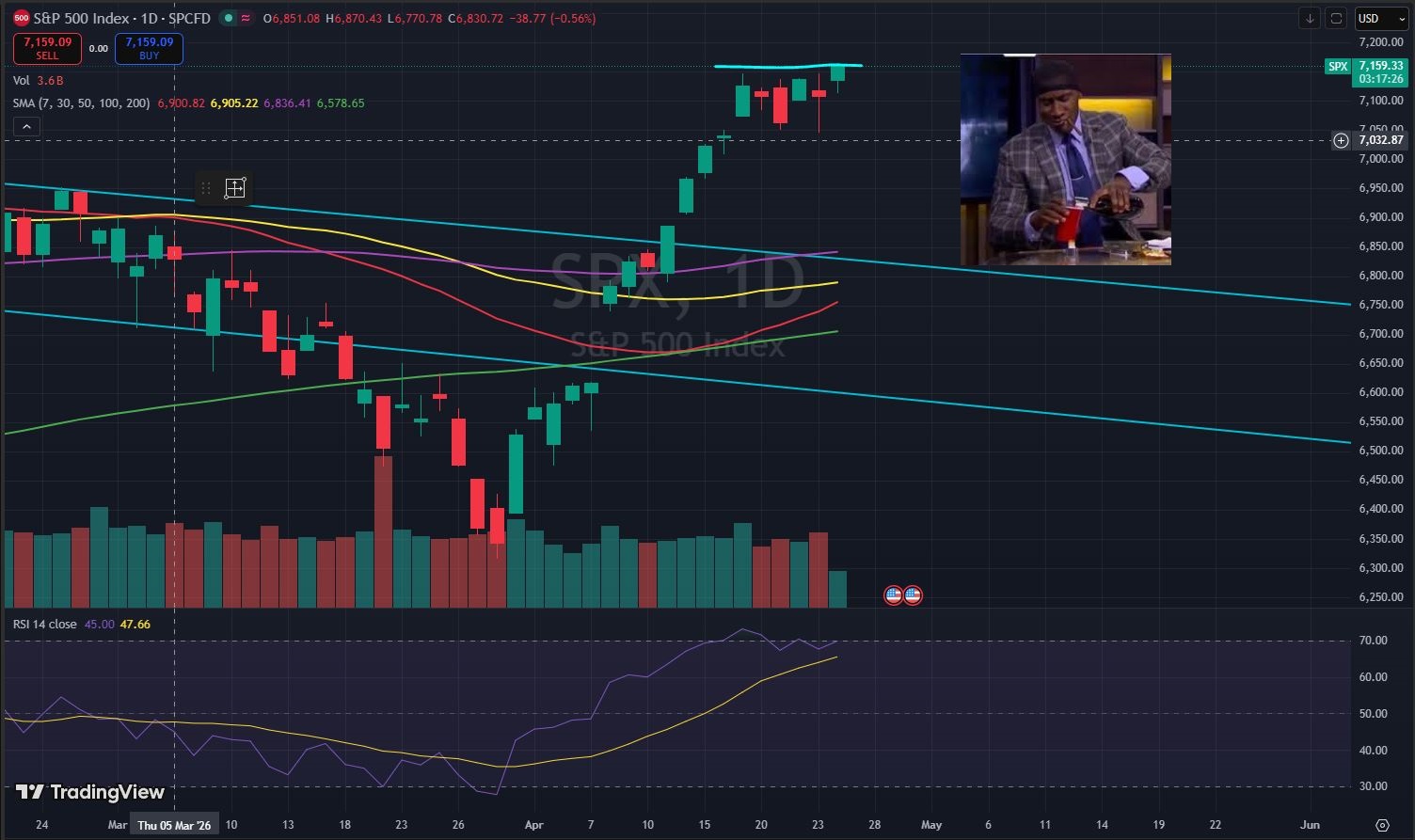Collapse the indicator legend with chevron button
The width and height of the screenshot is (1415, 840).
coord(26,127)
